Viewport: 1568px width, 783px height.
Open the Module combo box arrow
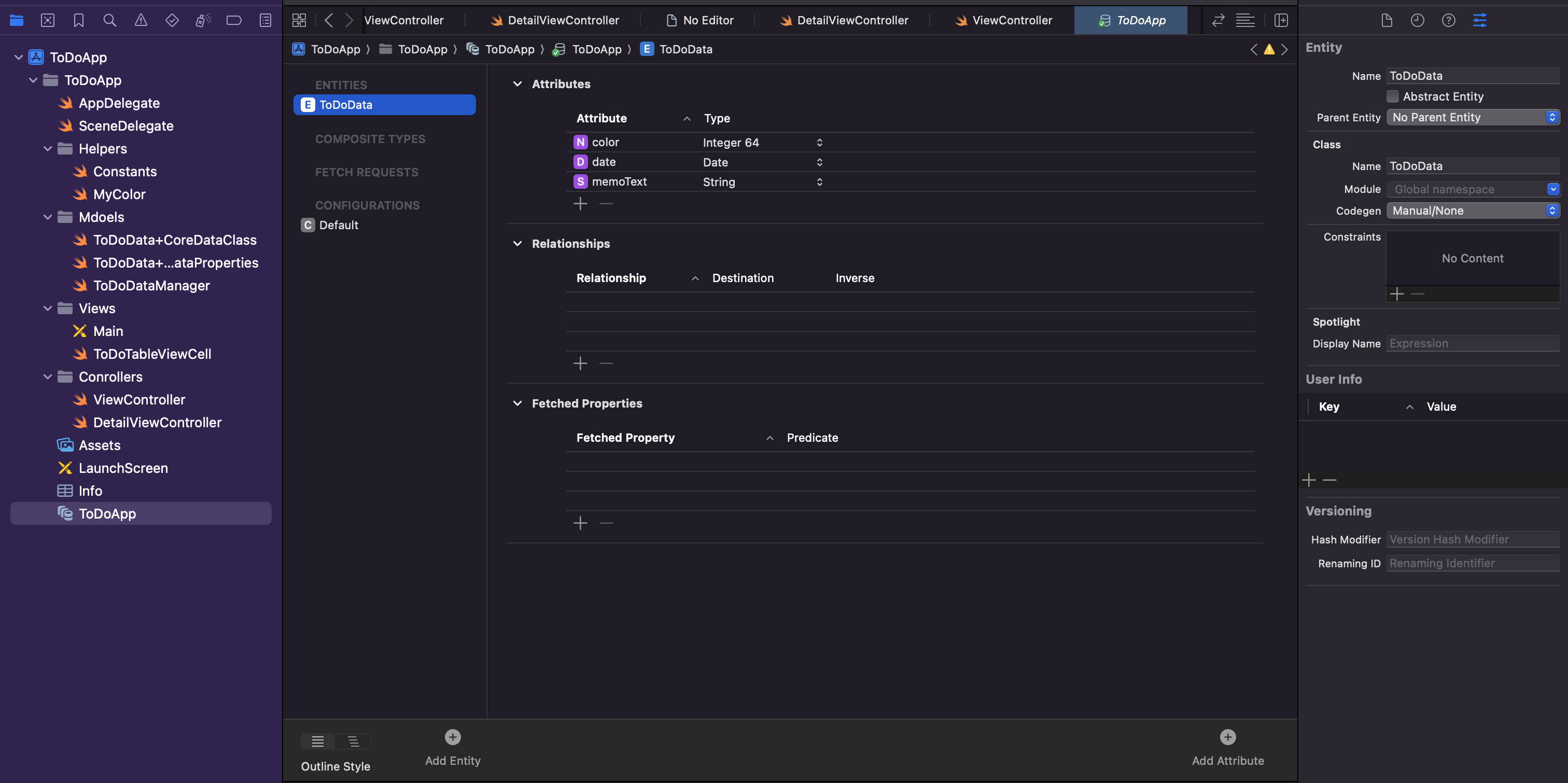tap(1553, 189)
